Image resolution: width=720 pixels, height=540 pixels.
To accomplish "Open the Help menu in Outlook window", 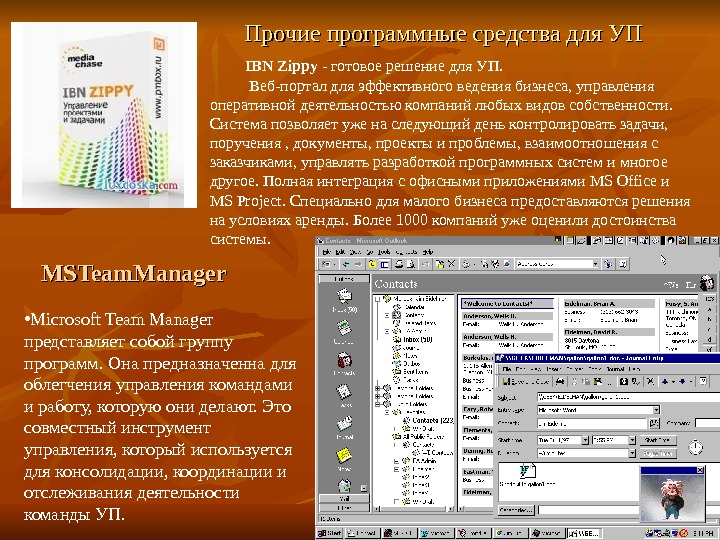I will [x=428, y=252].
